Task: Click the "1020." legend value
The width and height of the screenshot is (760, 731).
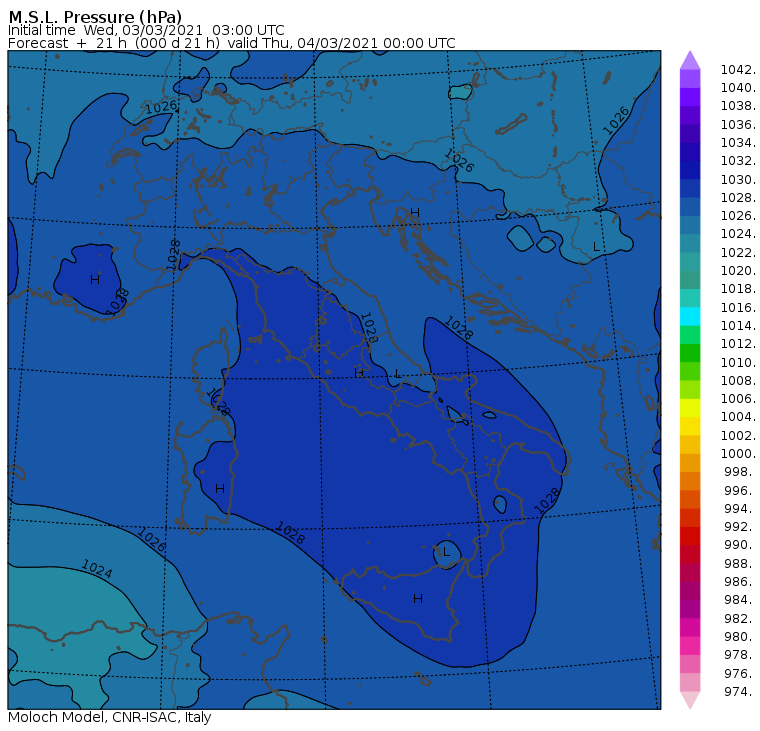Action: coord(738,270)
